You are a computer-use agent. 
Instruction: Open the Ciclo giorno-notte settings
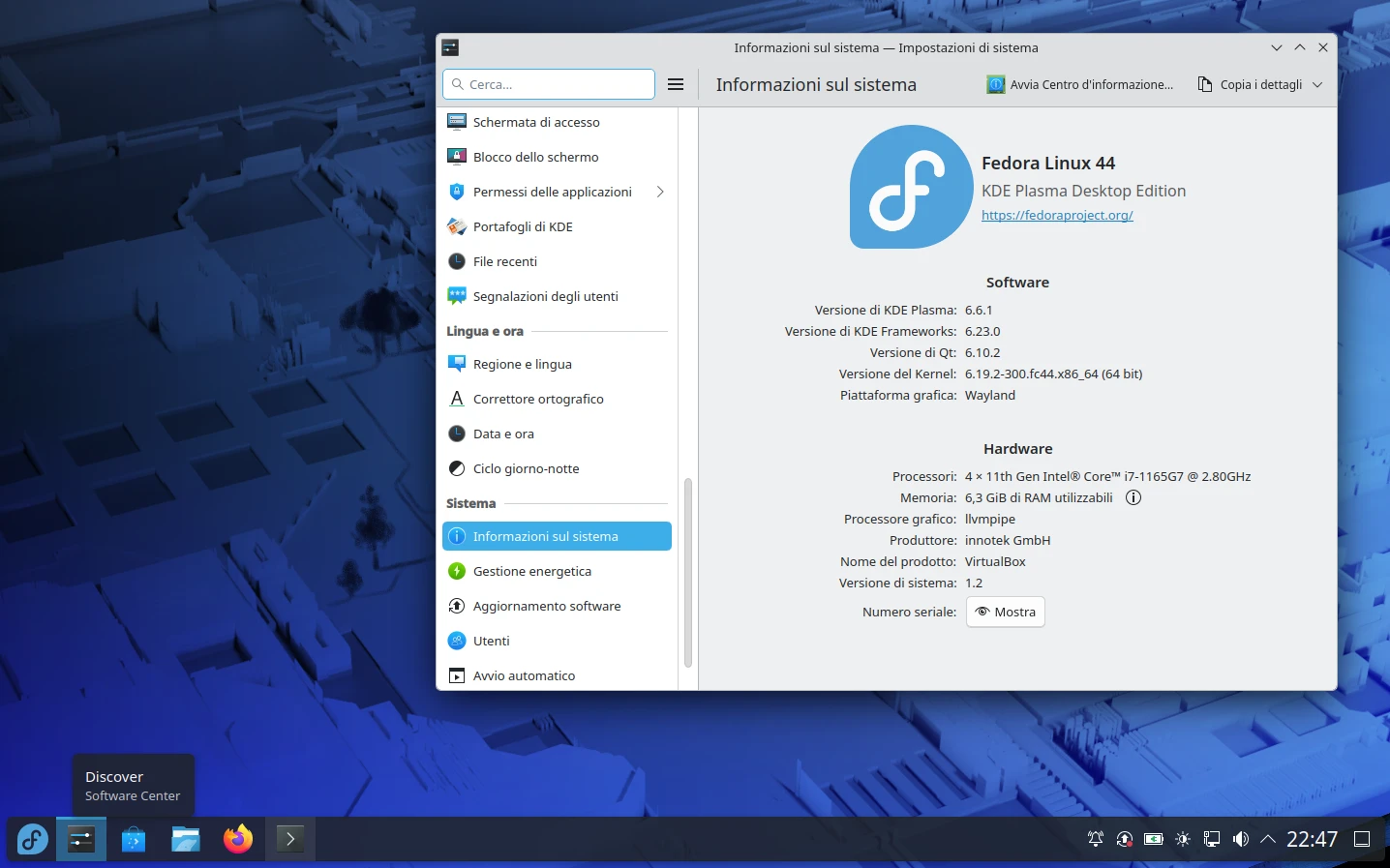point(524,468)
